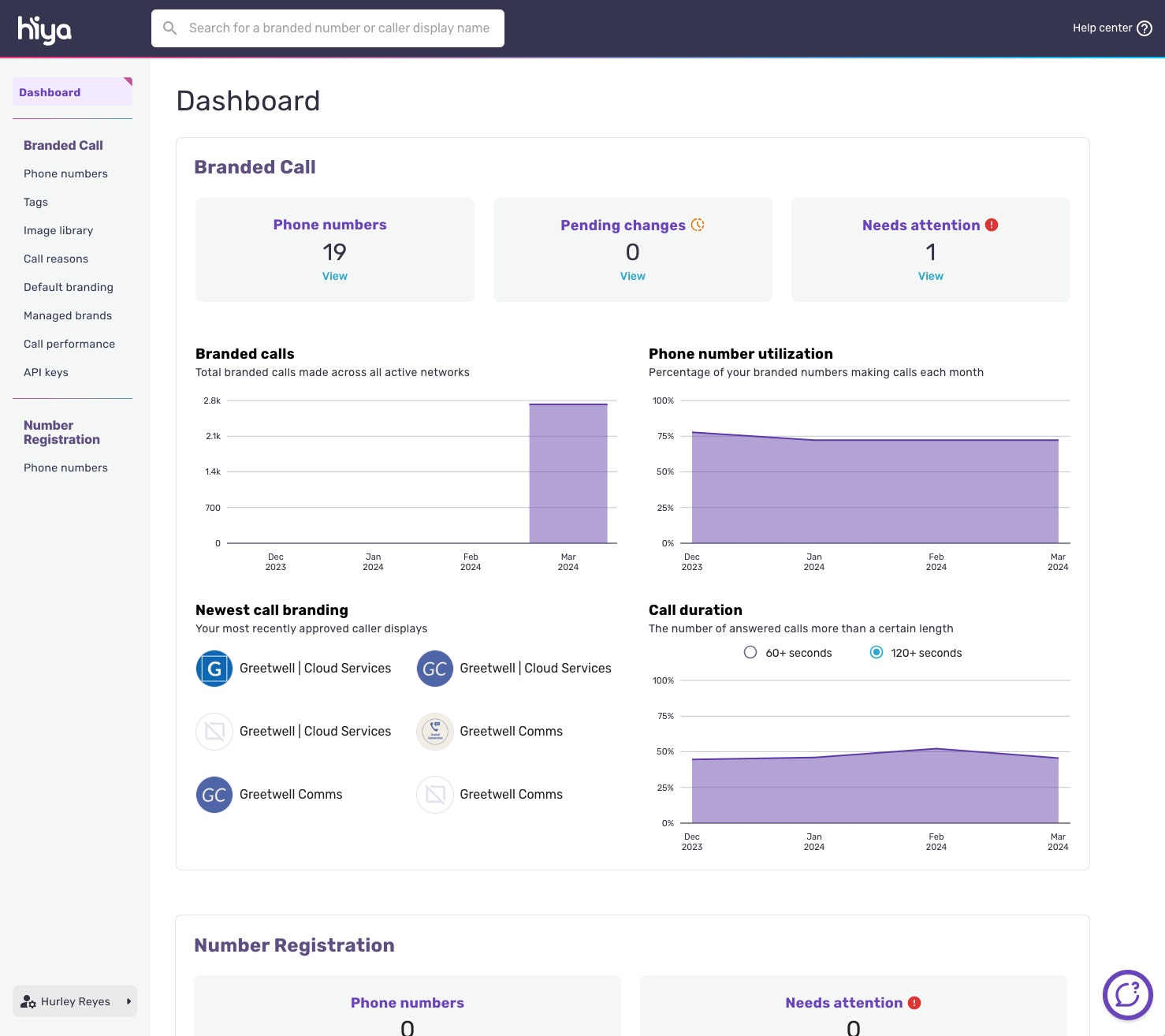
Task: Open Phone numbers under Number Registration sidebar
Action: [x=65, y=468]
